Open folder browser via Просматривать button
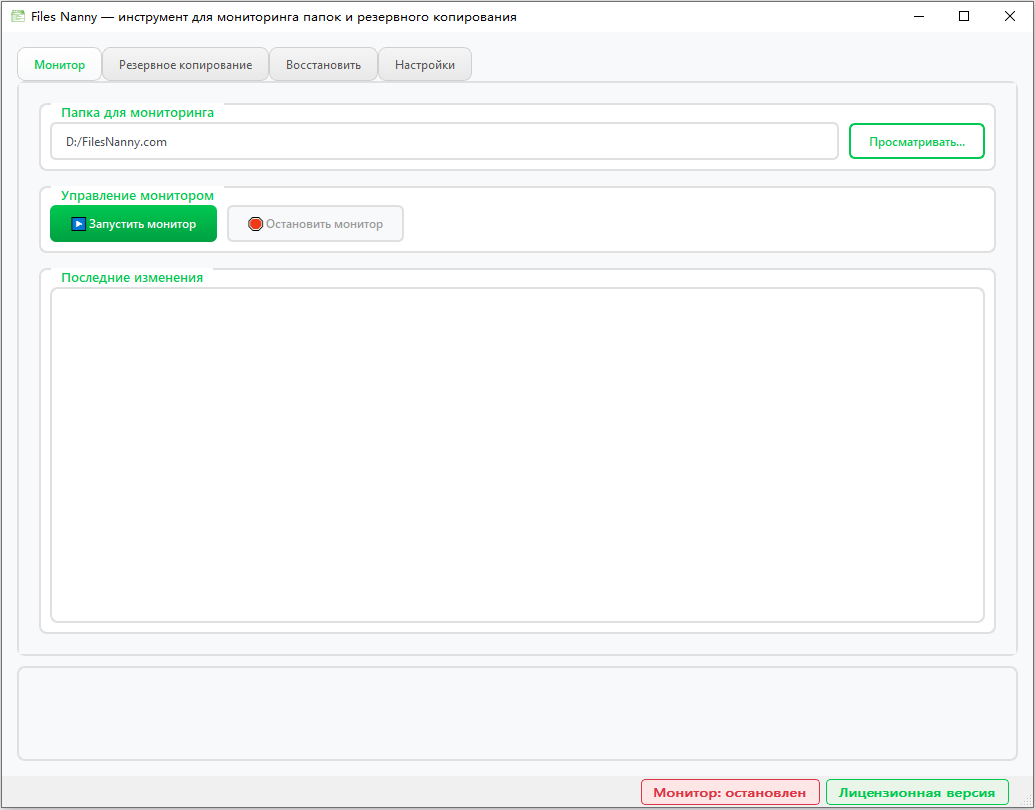The height and width of the screenshot is (810, 1035). [x=916, y=141]
